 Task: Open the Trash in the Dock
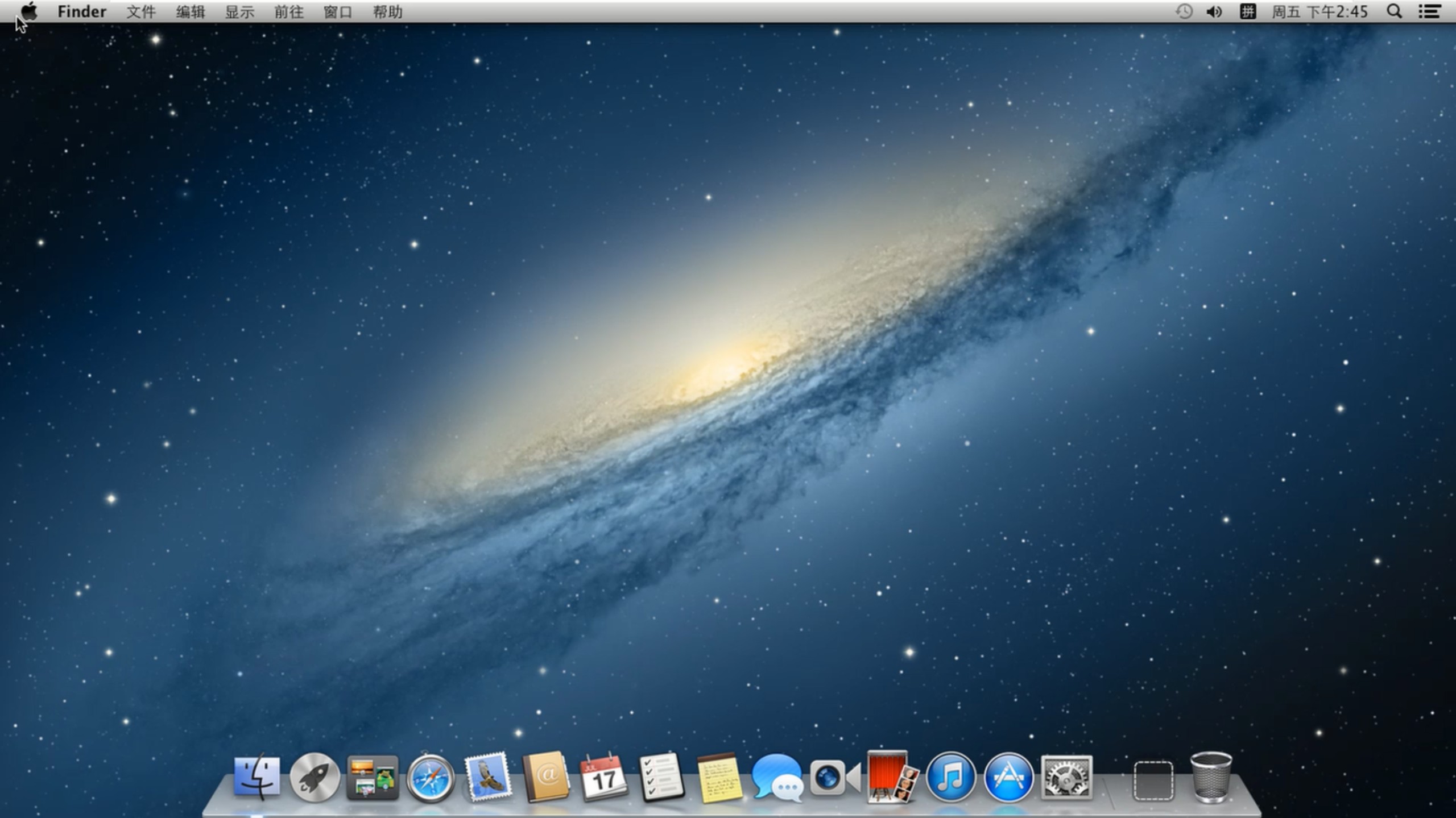pos(1211,777)
